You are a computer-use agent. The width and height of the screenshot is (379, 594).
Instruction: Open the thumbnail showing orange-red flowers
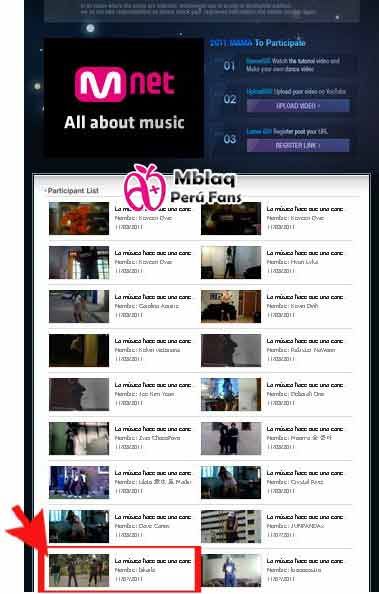pos(79,218)
